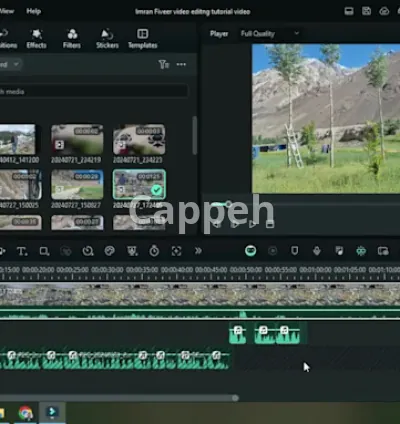Screen dimensions: 400x424
Task: Open the View menu
Action: coord(7,11)
